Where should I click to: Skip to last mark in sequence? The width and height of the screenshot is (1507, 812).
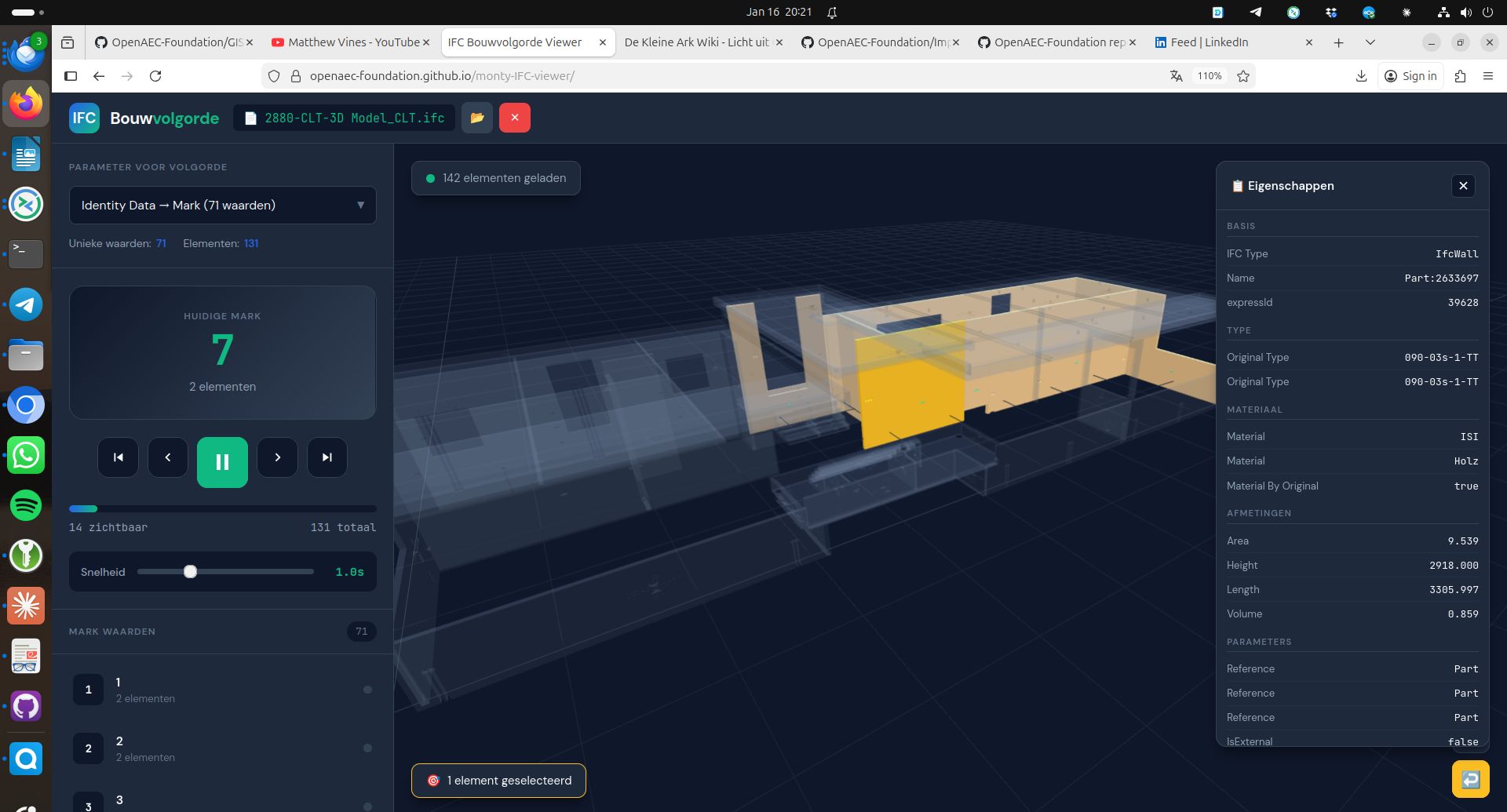[327, 457]
